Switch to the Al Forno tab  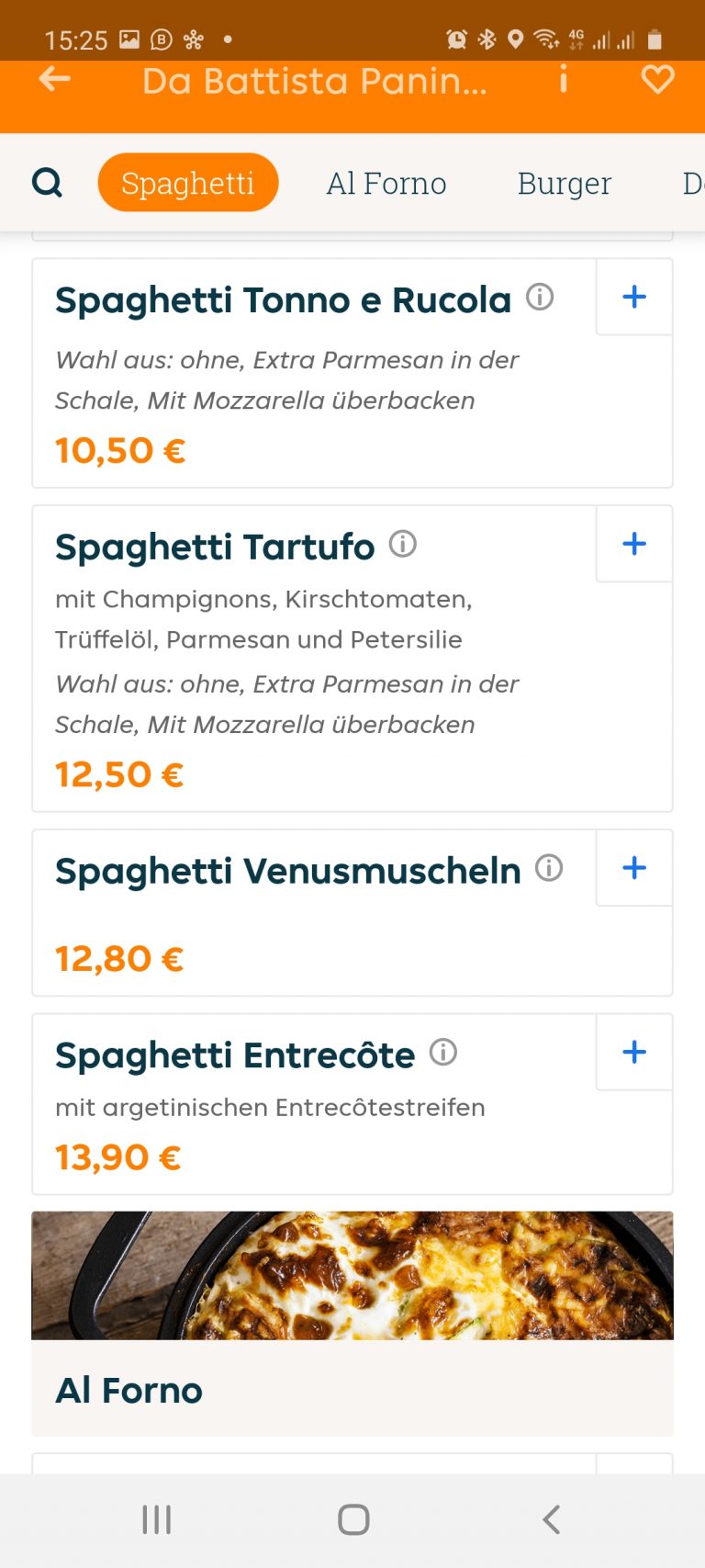(x=386, y=183)
